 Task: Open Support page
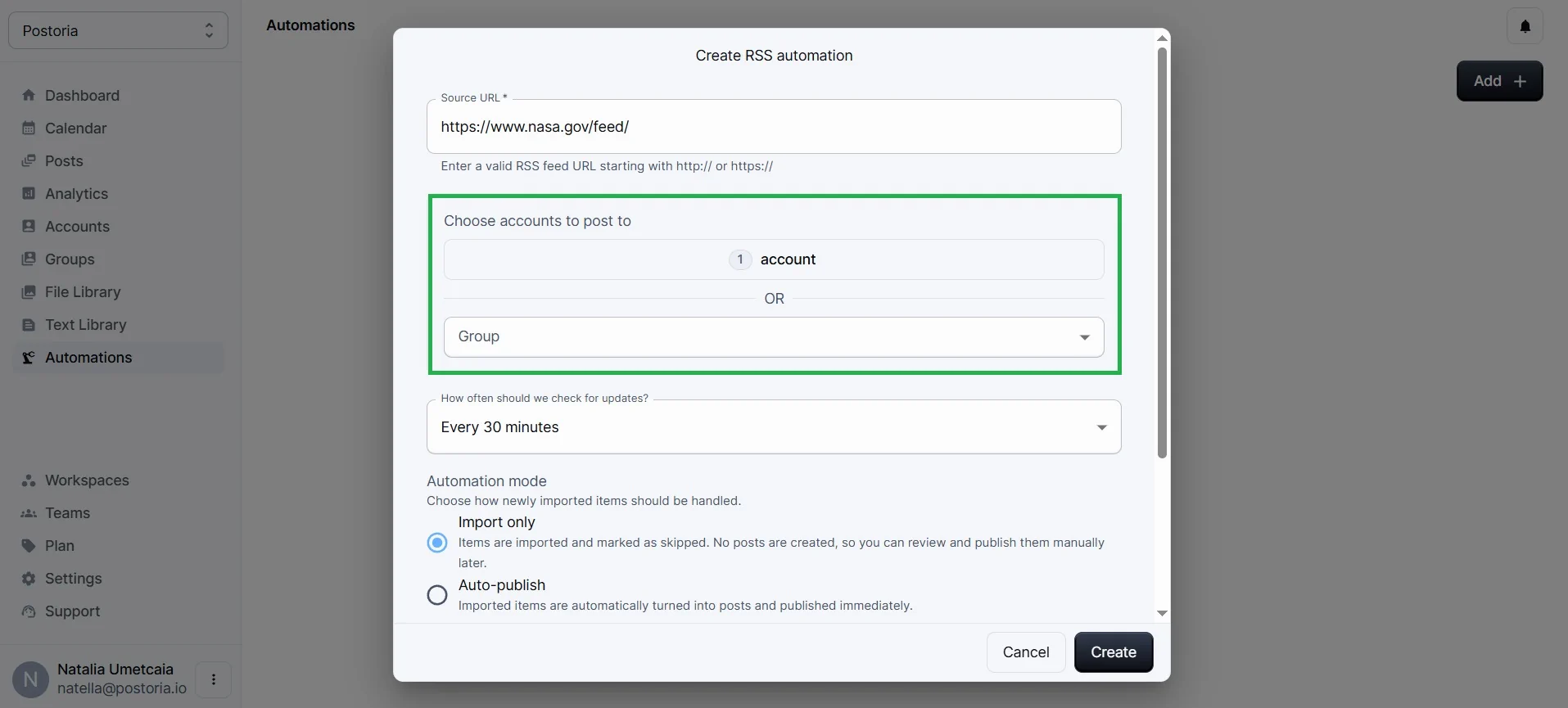(x=119, y=611)
